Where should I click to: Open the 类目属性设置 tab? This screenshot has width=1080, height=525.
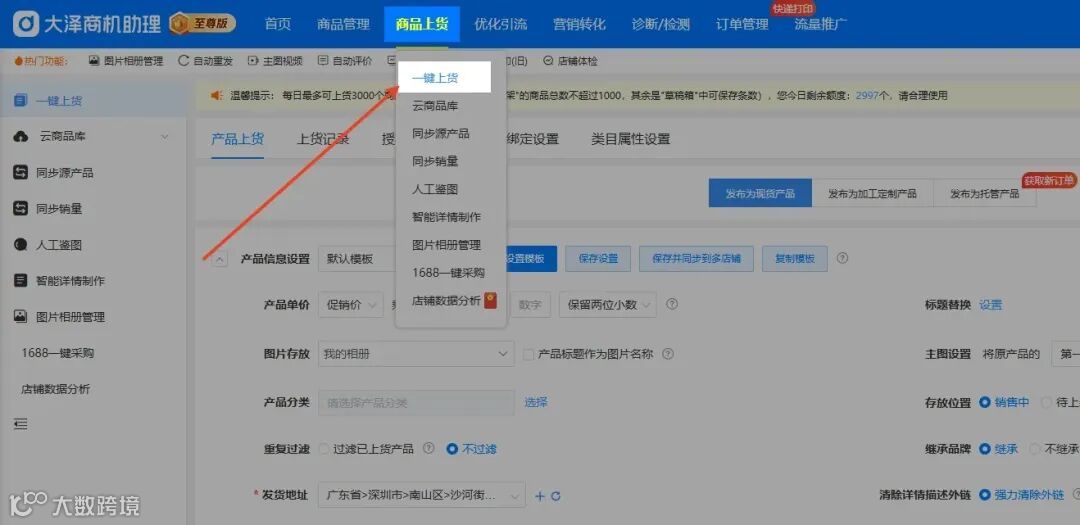[x=630, y=138]
